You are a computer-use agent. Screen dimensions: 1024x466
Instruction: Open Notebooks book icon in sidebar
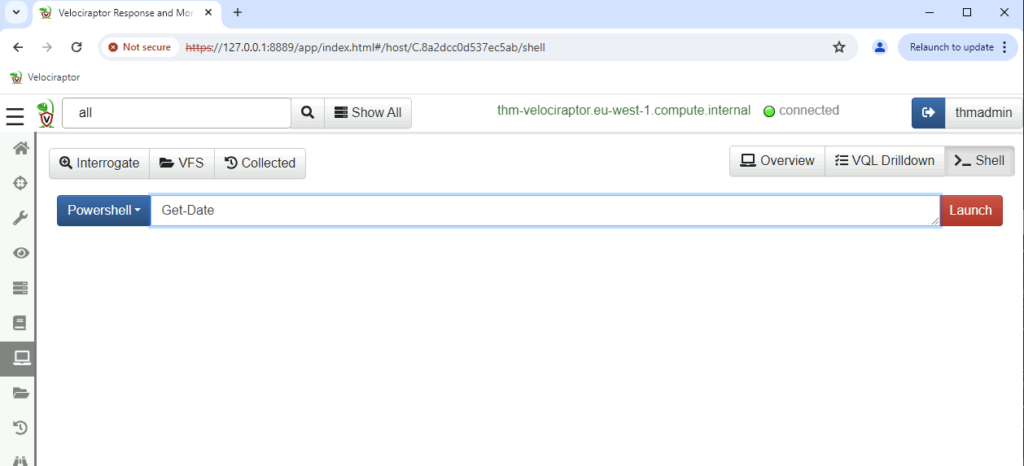pyautogui.click(x=21, y=323)
